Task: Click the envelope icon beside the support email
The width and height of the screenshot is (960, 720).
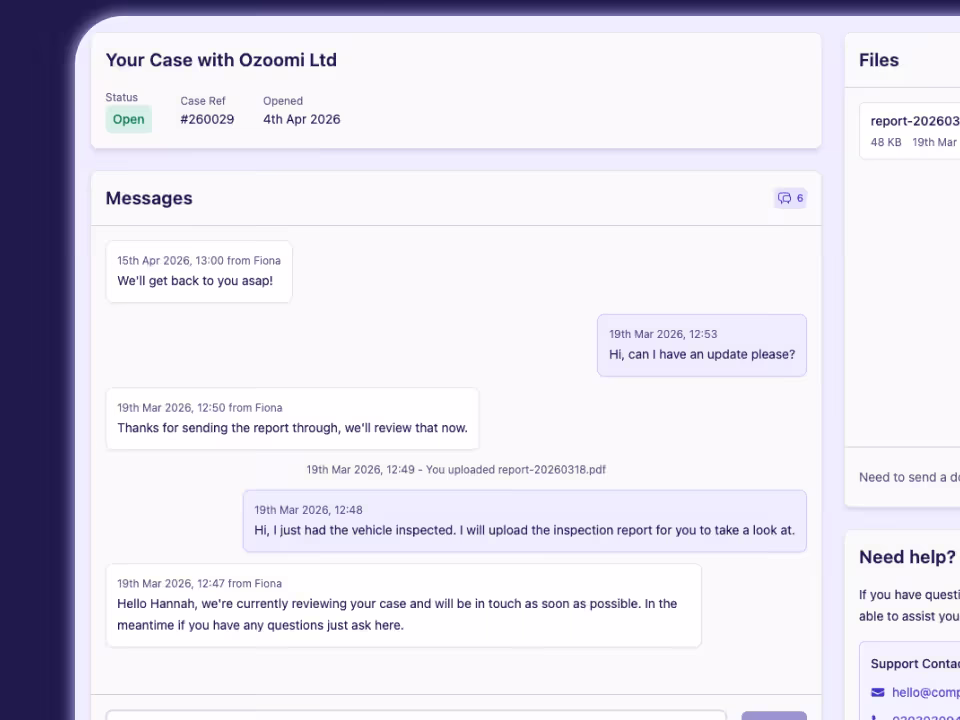Action: 878,692
